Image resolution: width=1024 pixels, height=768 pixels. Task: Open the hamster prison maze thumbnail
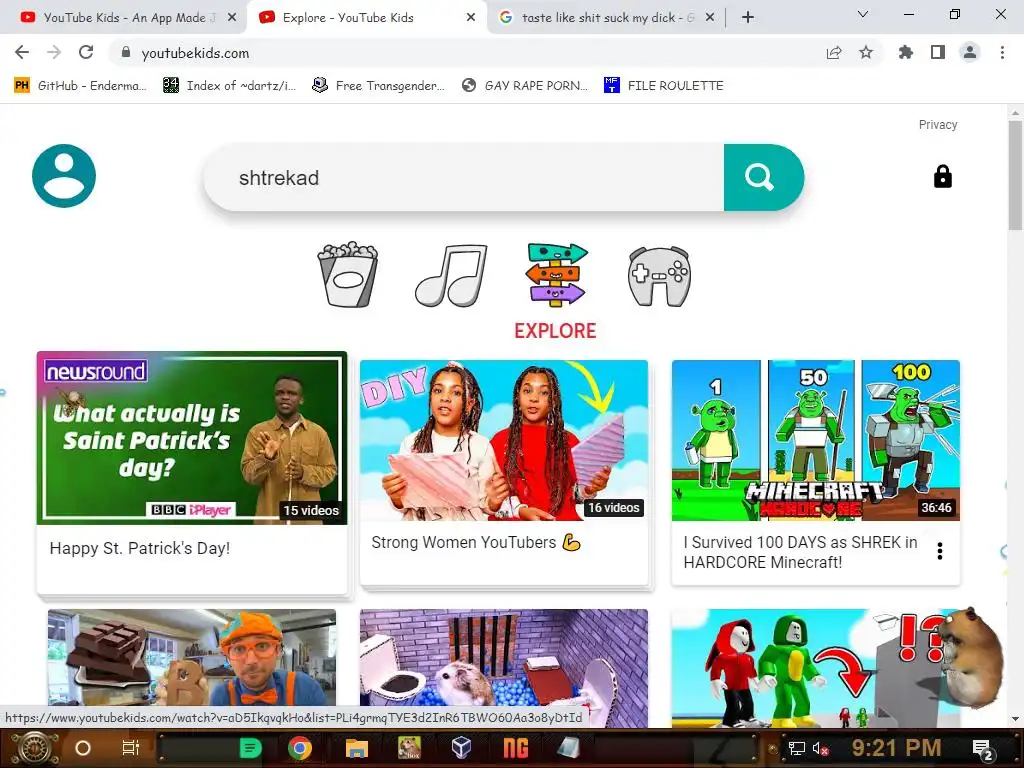504,658
